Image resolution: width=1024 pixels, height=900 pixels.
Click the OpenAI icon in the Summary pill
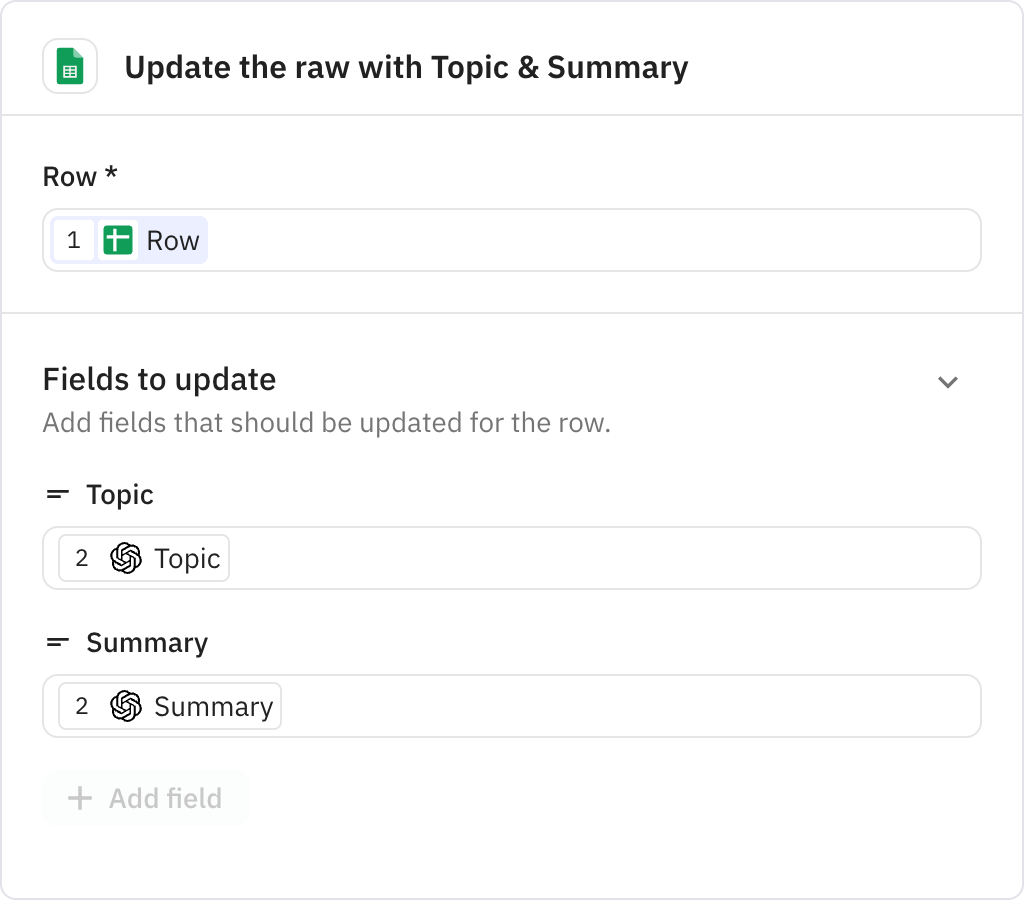click(127, 706)
